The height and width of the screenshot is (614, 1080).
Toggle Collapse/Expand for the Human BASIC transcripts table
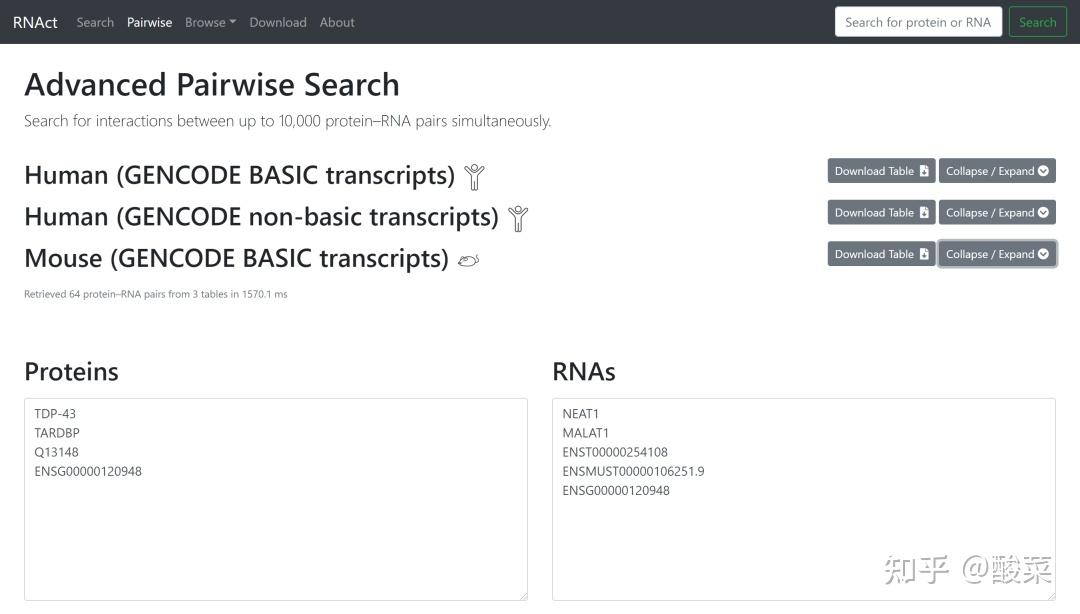click(997, 170)
